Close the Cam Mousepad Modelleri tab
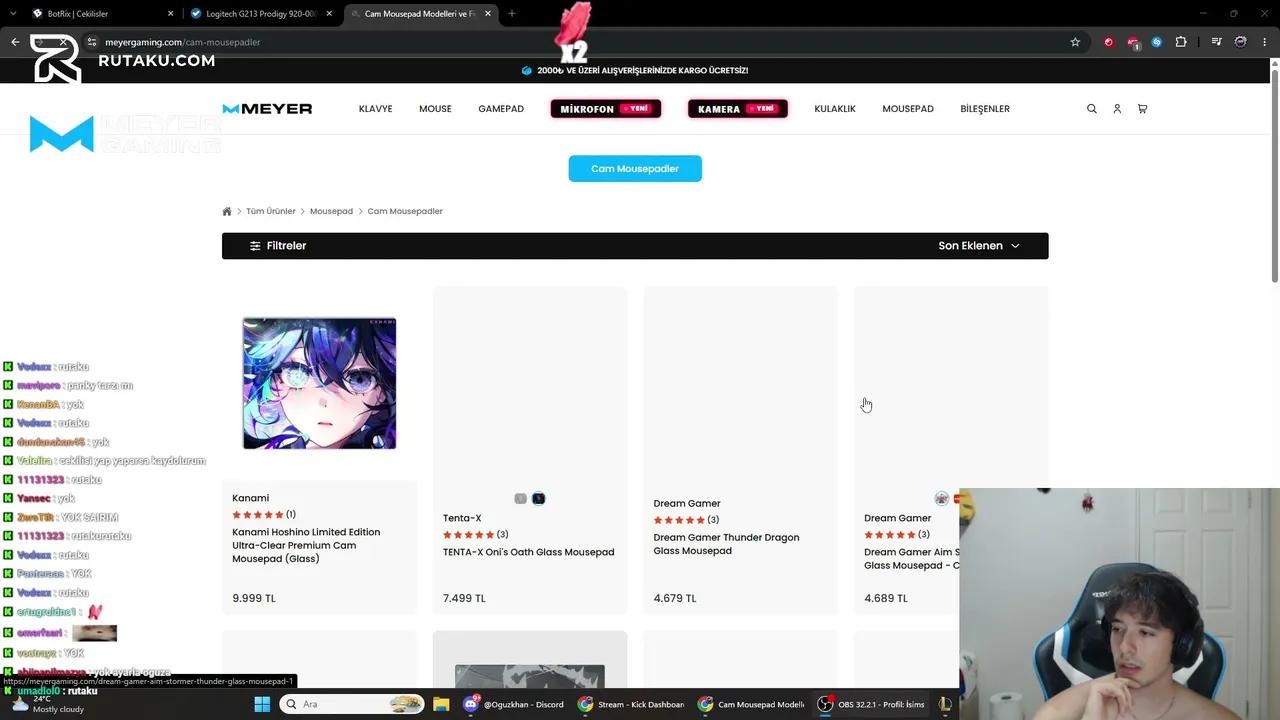This screenshot has height=720, width=1280. pyautogui.click(x=488, y=14)
